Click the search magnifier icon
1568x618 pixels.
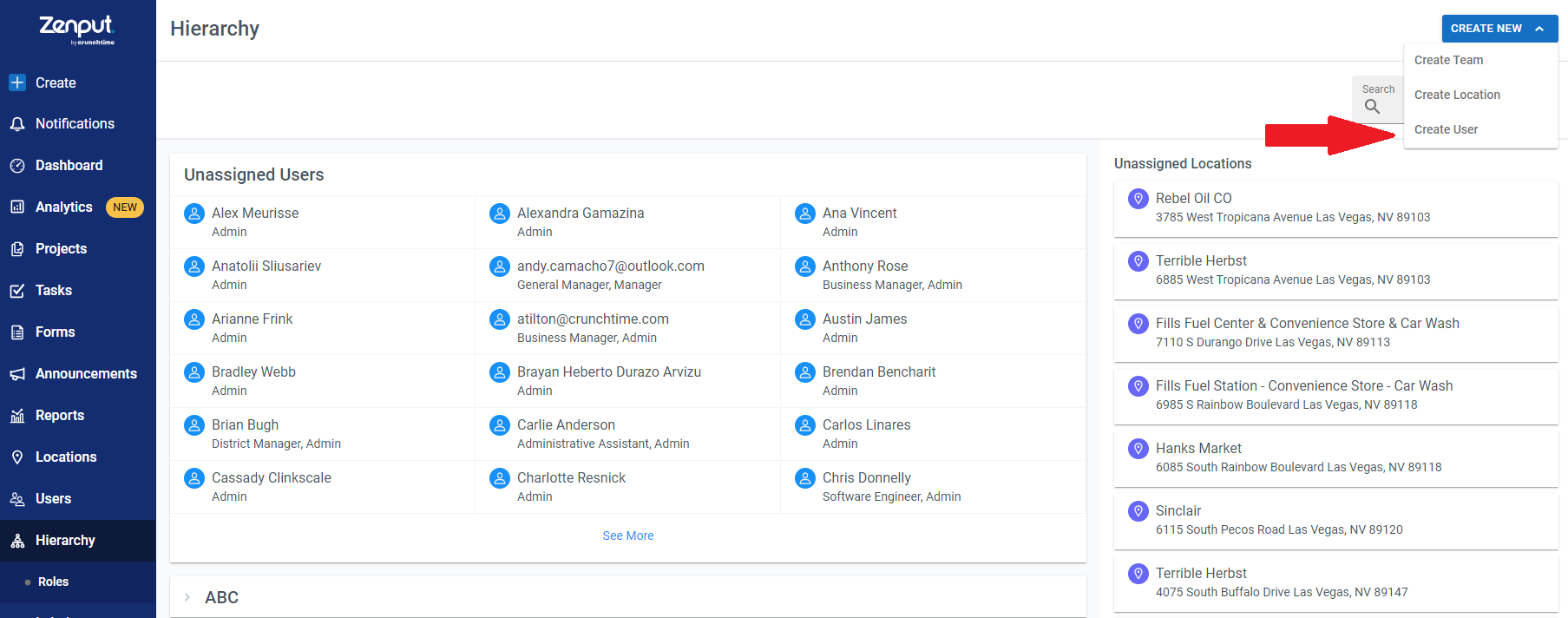coord(1372,107)
